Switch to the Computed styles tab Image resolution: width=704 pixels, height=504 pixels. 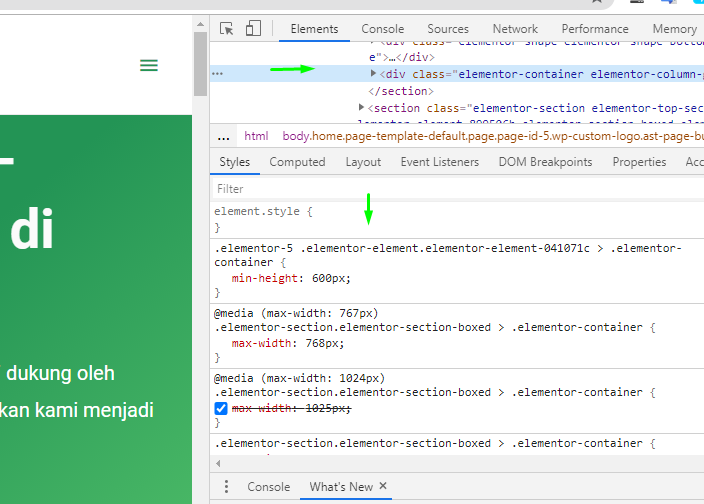[297, 162]
